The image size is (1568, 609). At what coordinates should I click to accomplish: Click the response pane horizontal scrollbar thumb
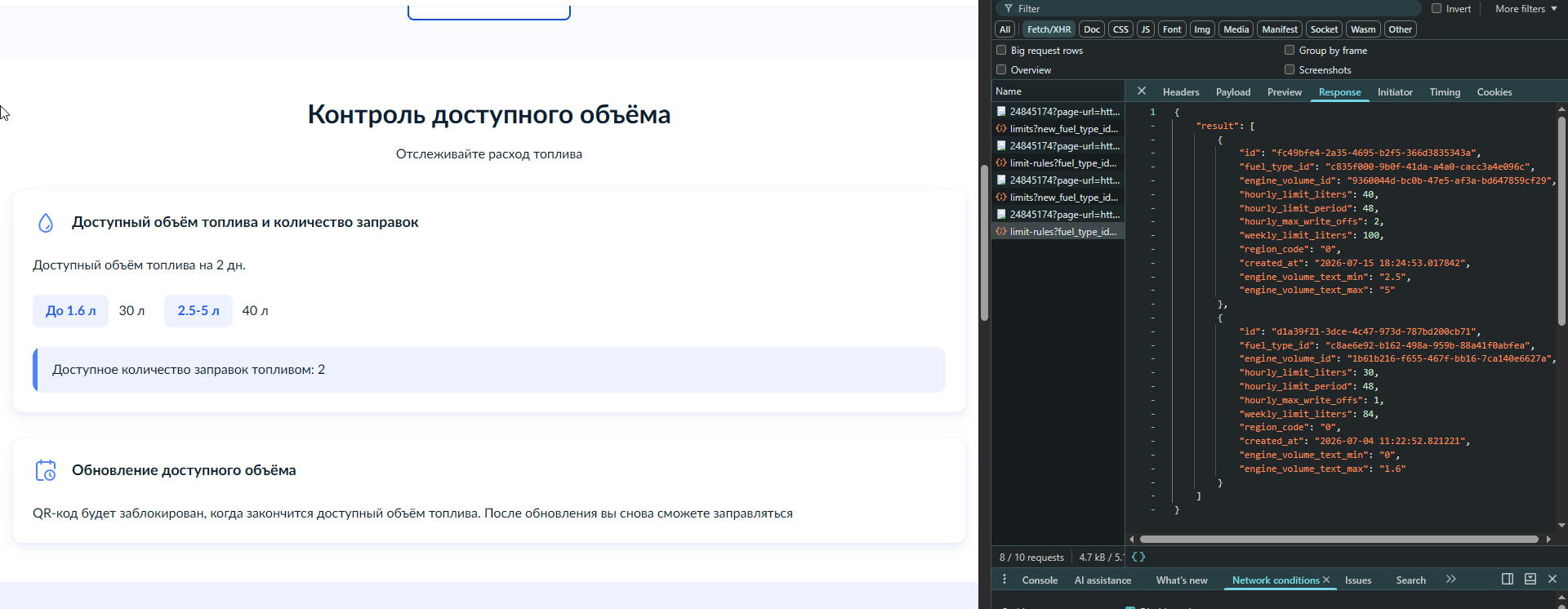(1339, 540)
